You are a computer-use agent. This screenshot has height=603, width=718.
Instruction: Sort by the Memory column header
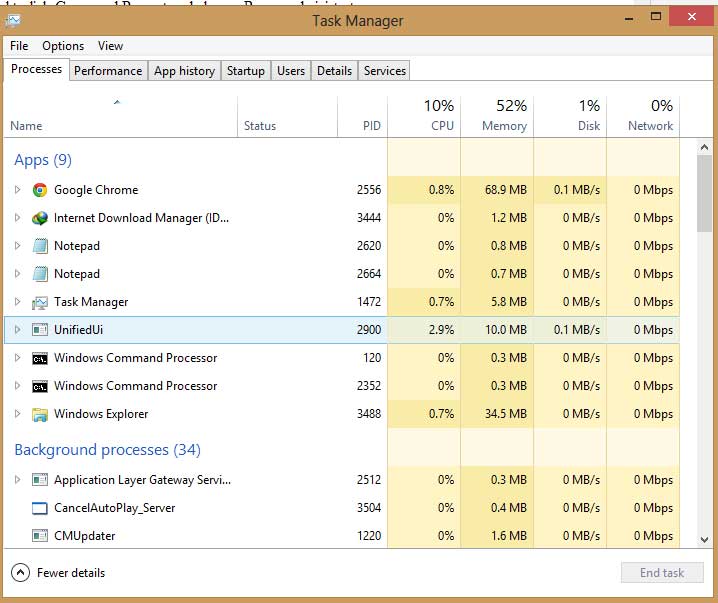tap(497, 117)
